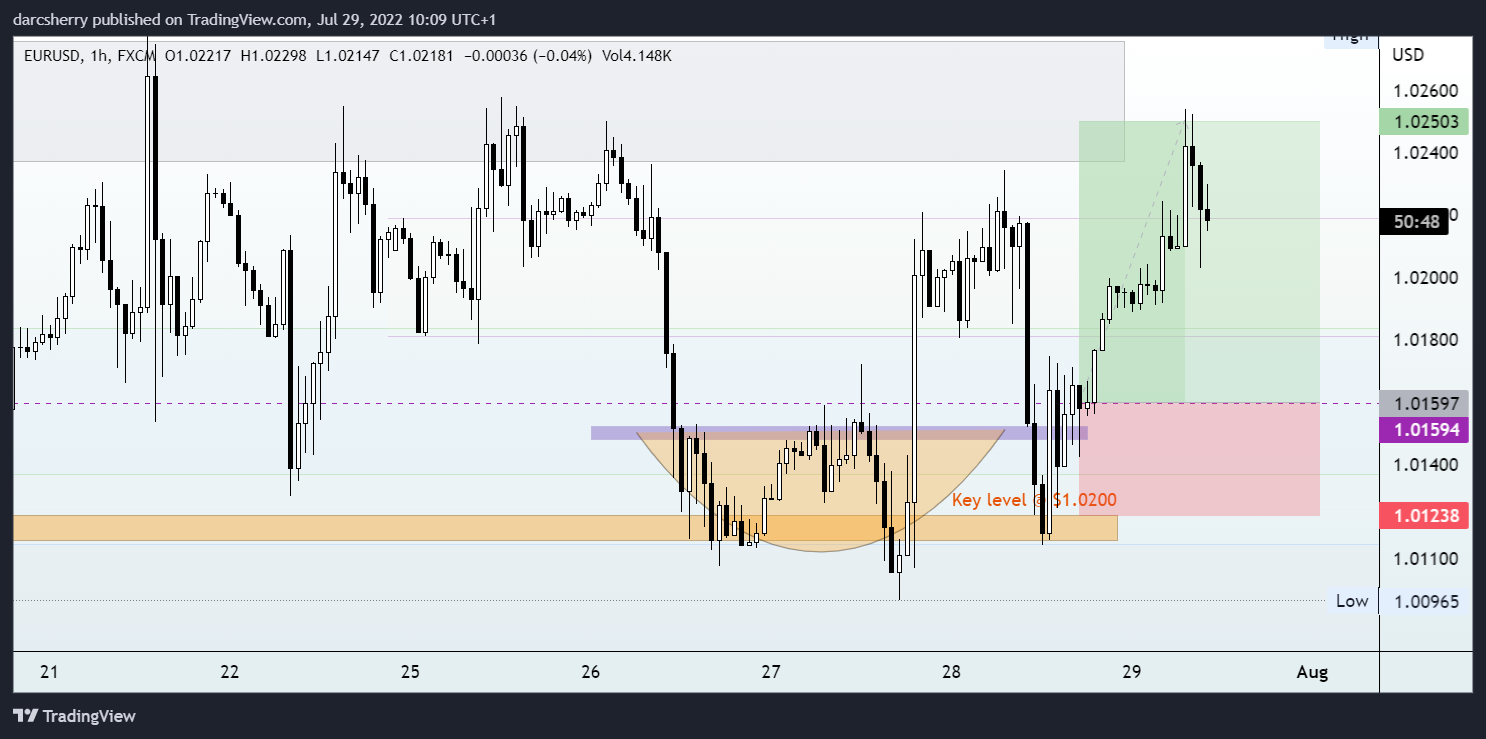Screen dimensions: 1486x739
Task: Click the 27 date on the time axis
Action: (x=771, y=672)
